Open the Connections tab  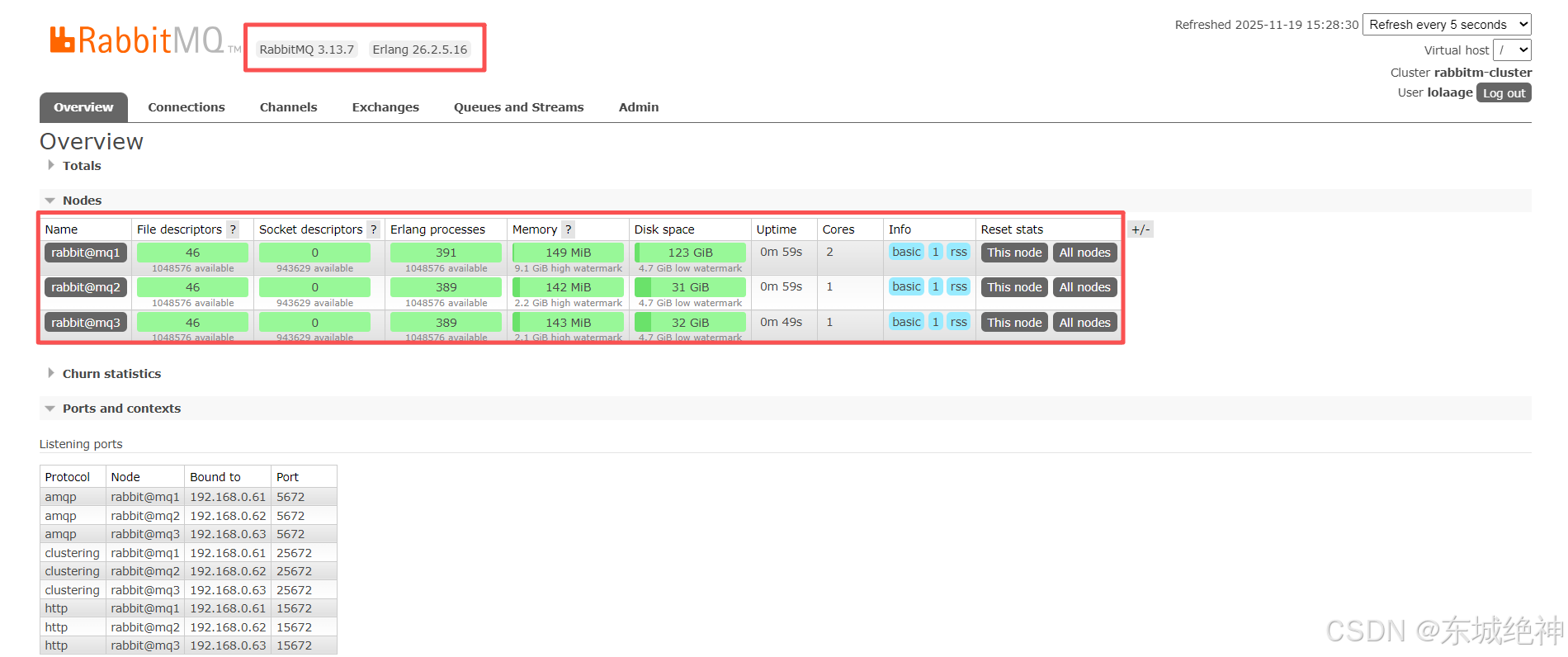[187, 107]
